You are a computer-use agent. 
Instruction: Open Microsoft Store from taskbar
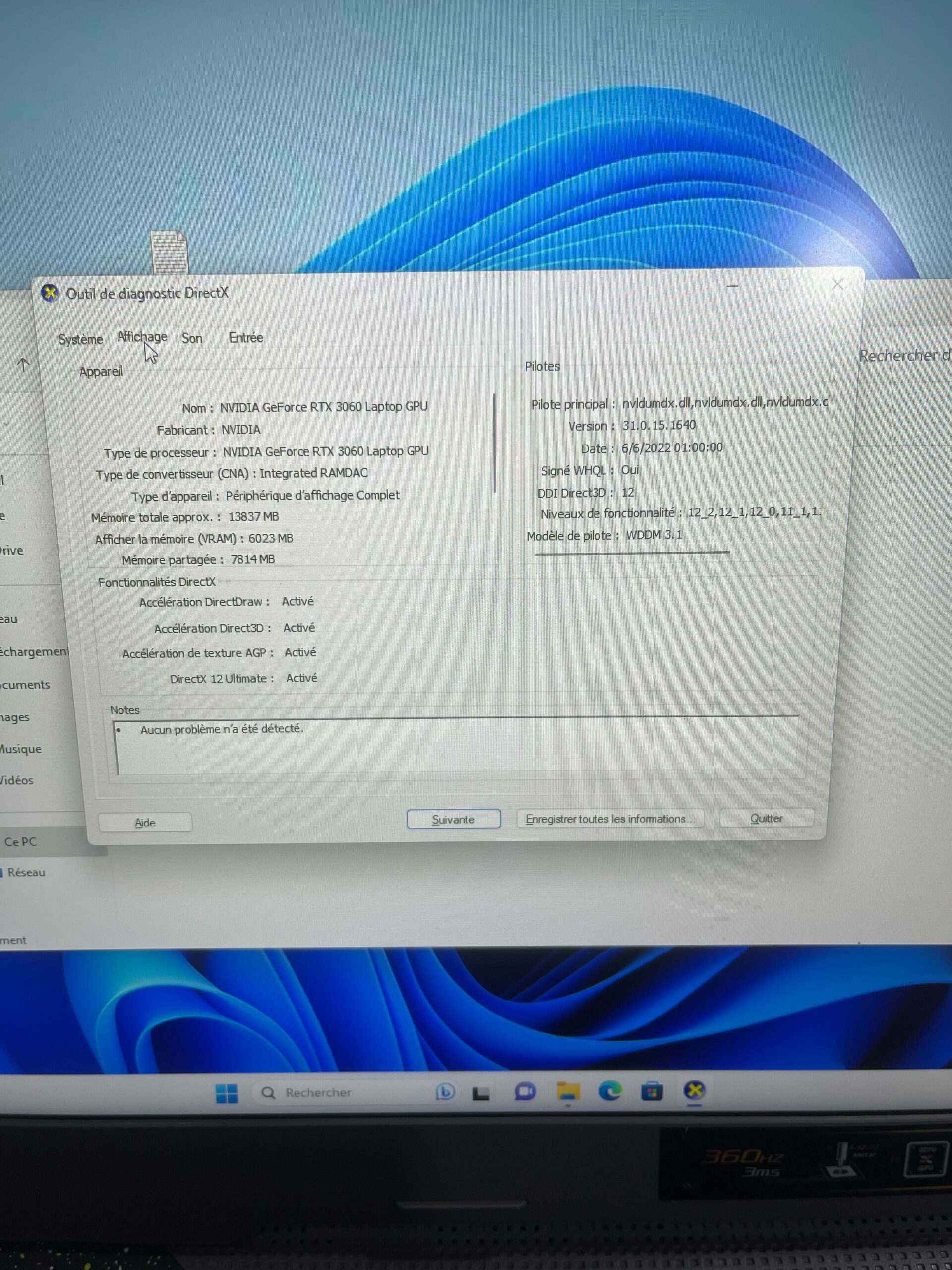(x=652, y=1091)
